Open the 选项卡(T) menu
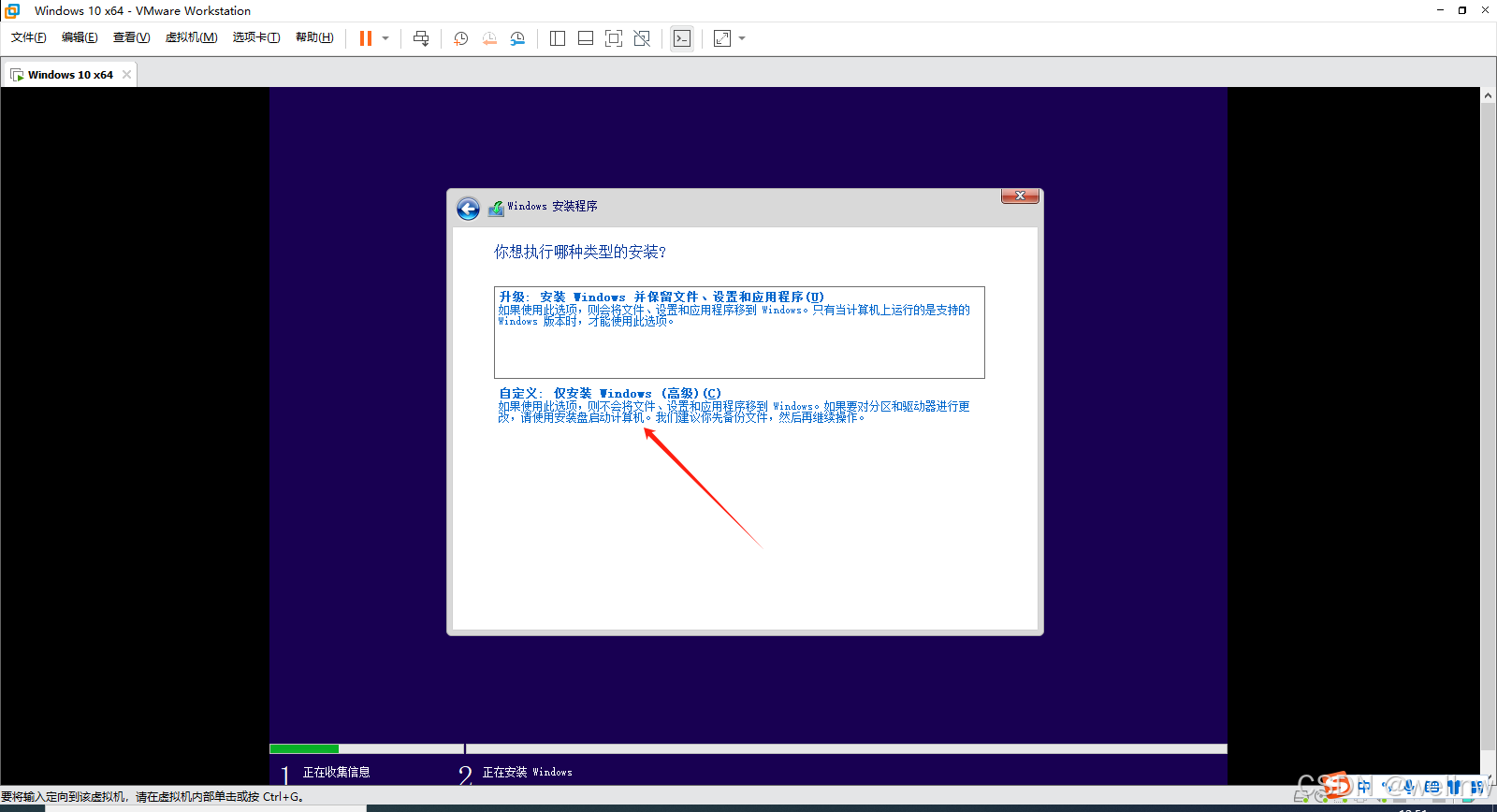The height and width of the screenshot is (812, 1497). (256, 37)
